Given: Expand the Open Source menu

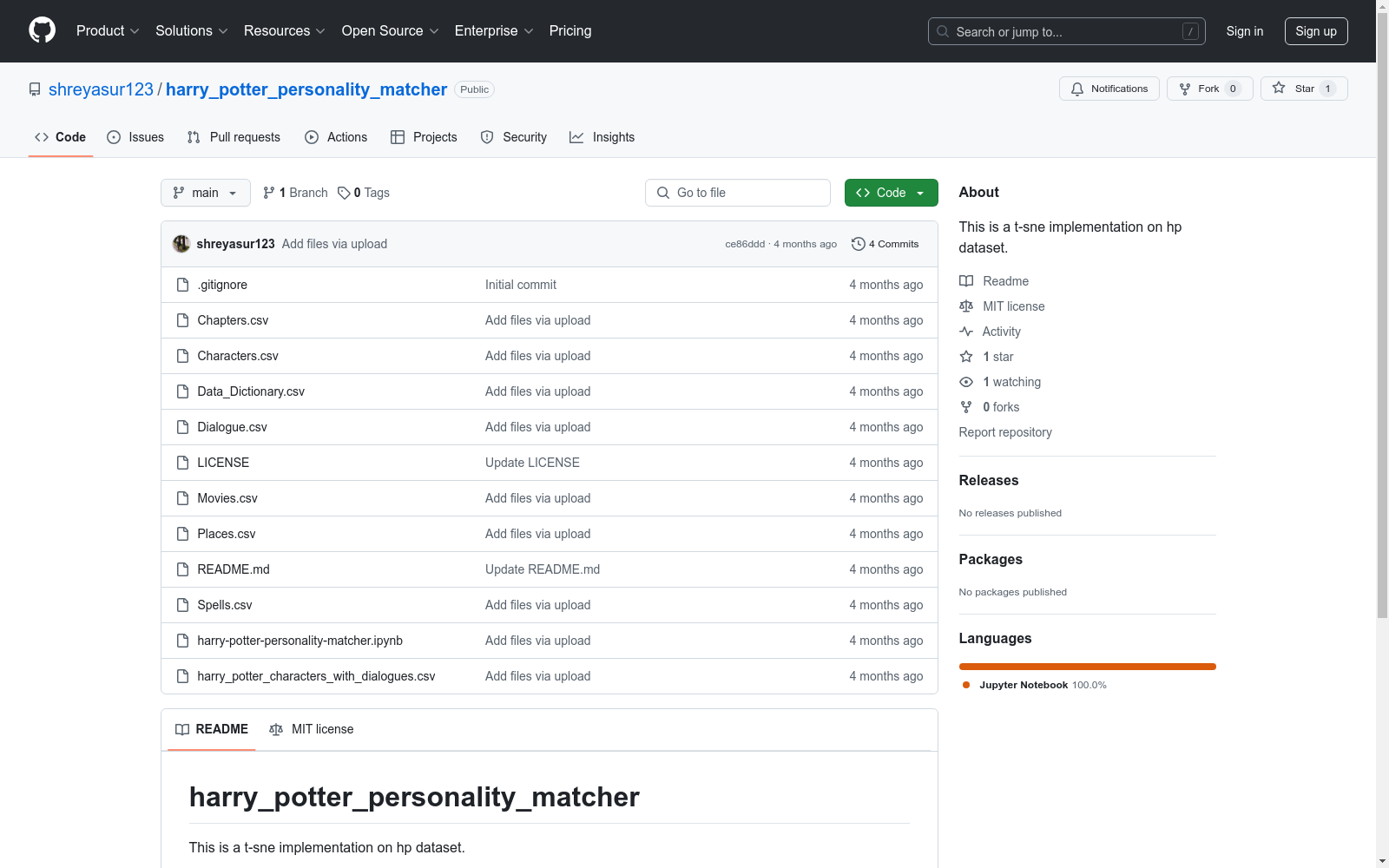Looking at the screenshot, I should tap(390, 31).
